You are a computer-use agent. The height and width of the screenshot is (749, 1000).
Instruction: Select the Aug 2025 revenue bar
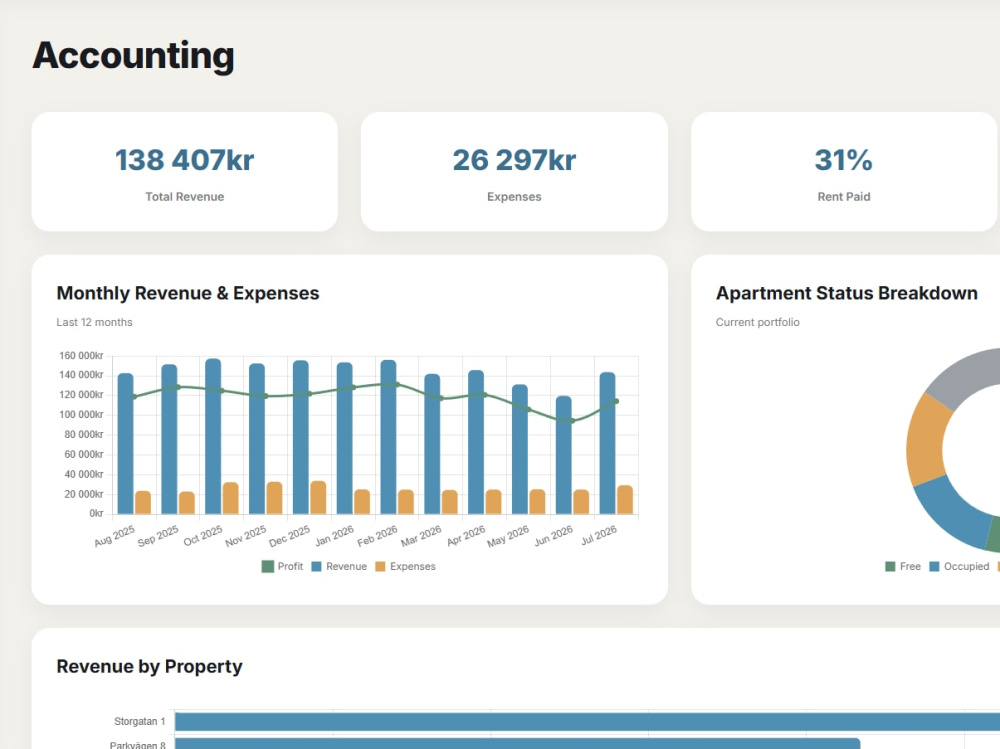tap(126, 443)
